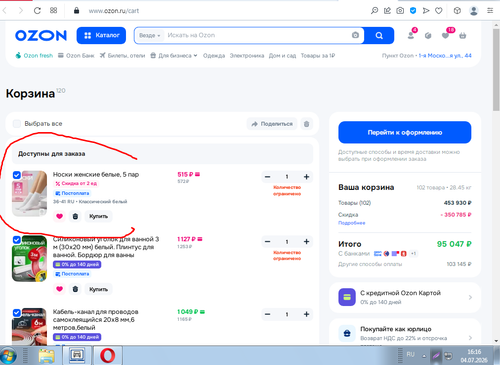
Task: Uncheck the Кабель-канал item checkbox
Action: [17, 313]
